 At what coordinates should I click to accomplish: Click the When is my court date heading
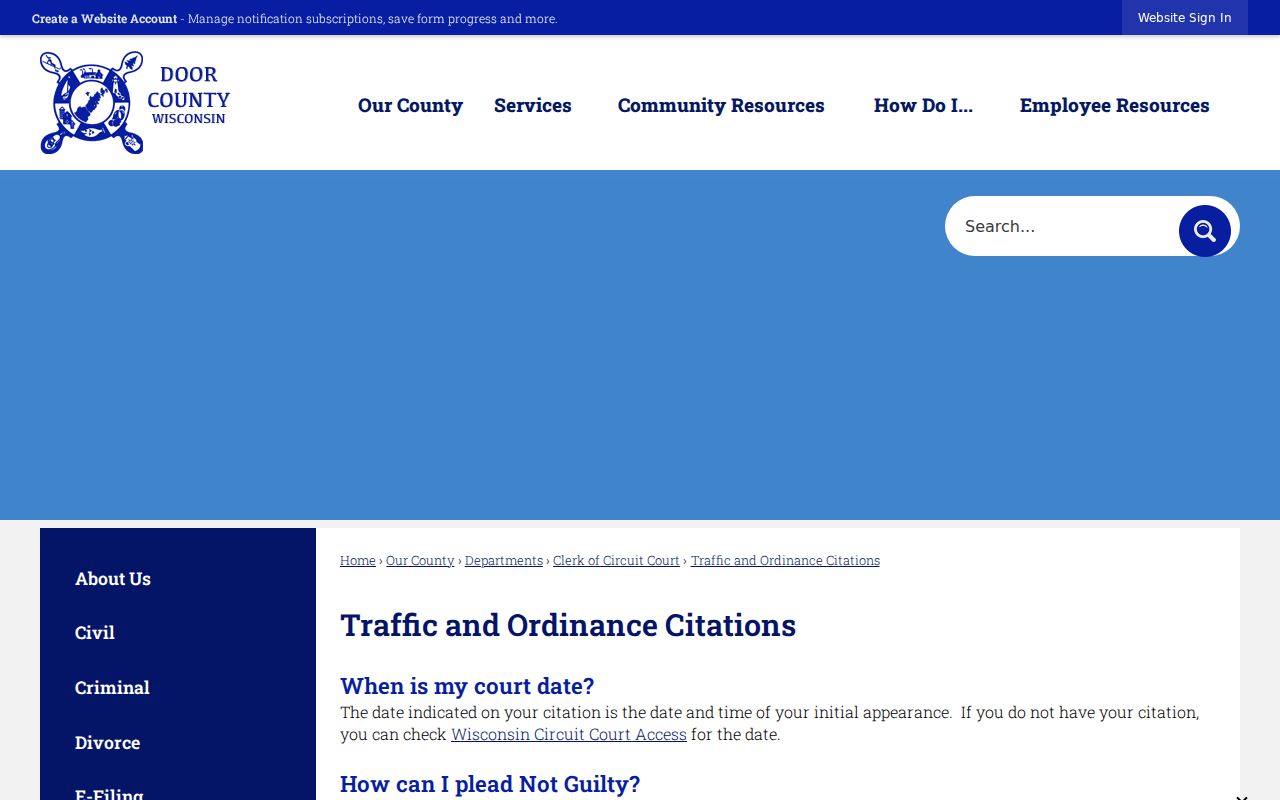(467, 686)
